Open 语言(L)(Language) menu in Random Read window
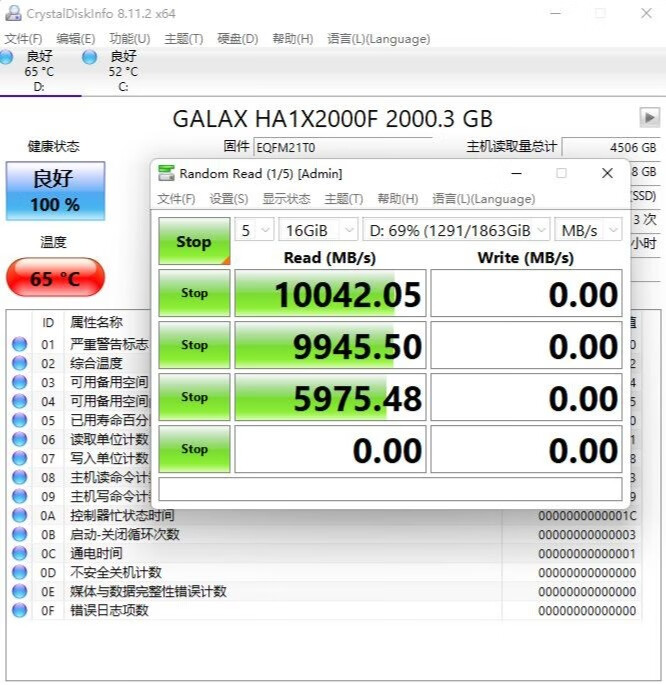Image resolution: width=666 pixels, height=685 pixels. [x=484, y=199]
